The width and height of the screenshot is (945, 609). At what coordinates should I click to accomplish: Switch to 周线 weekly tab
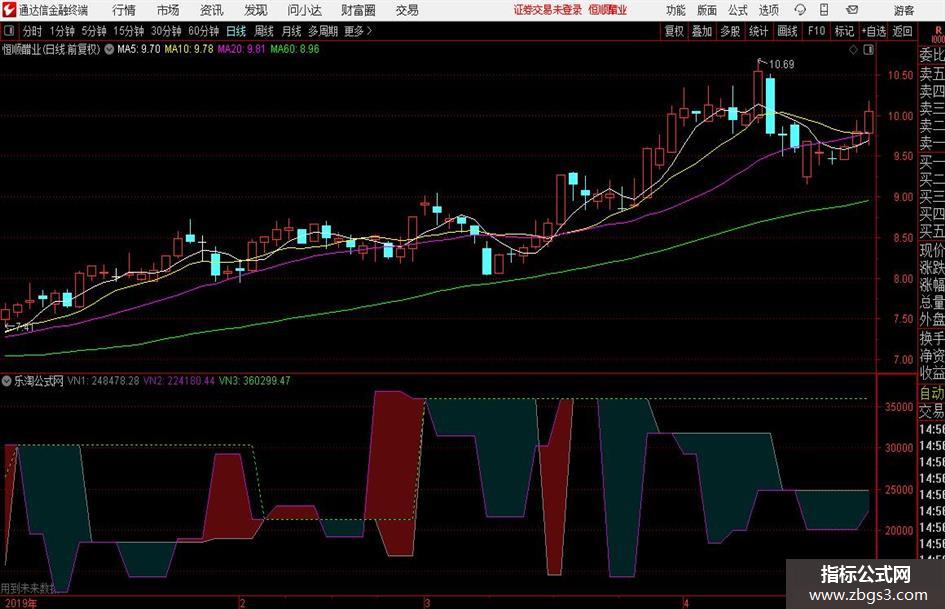[x=263, y=31]
